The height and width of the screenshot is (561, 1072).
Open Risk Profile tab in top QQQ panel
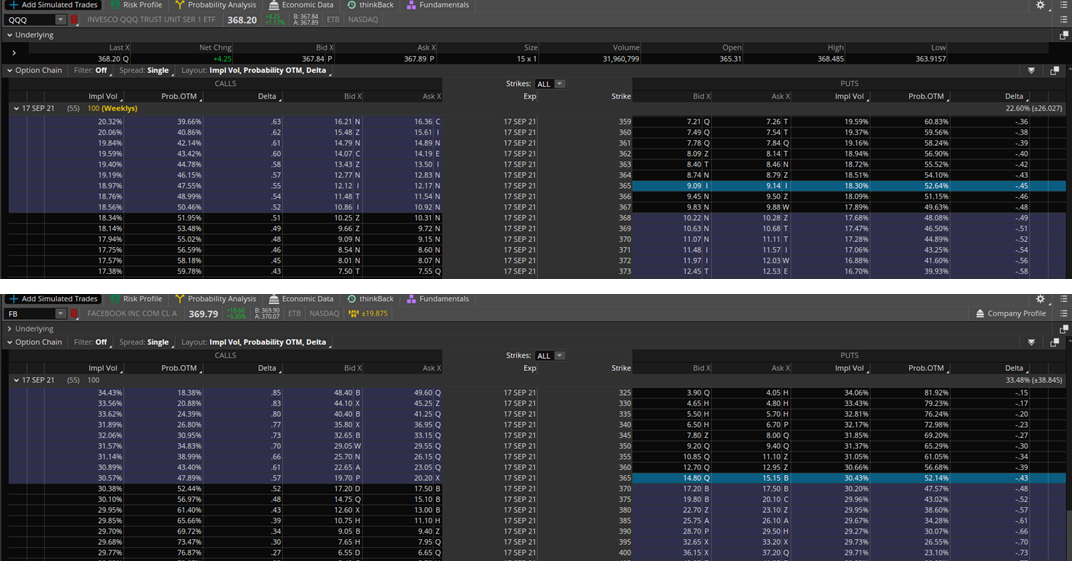[142, 5]
